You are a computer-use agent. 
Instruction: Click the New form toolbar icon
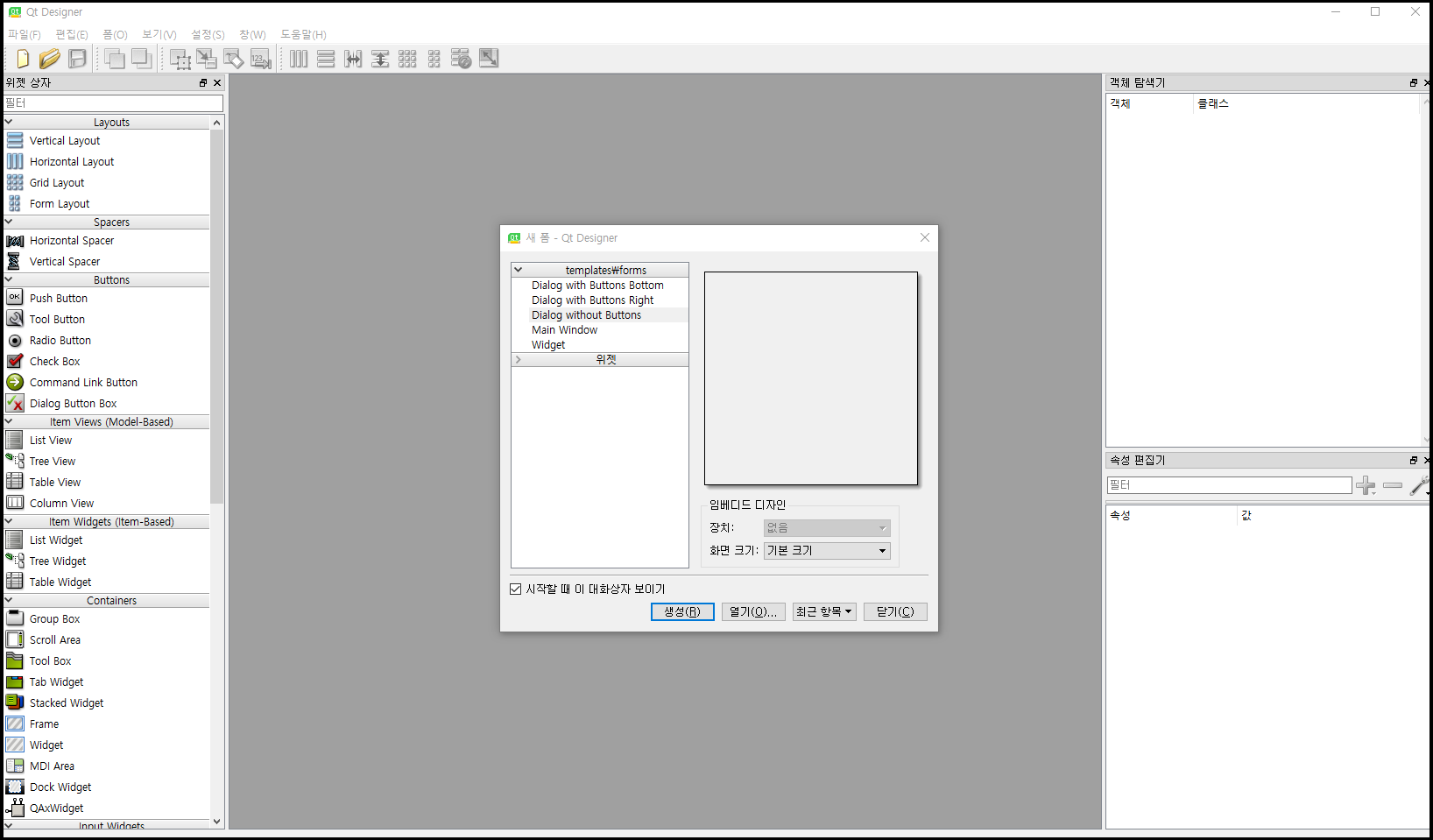pyautogui.click(x=23, y=59)
